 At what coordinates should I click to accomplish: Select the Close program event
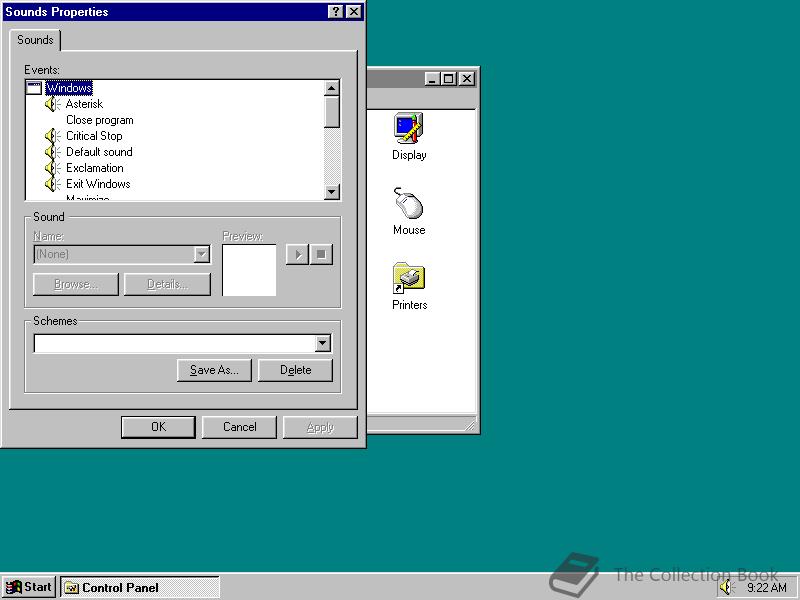pyautogui.click(x=99, y=120)
